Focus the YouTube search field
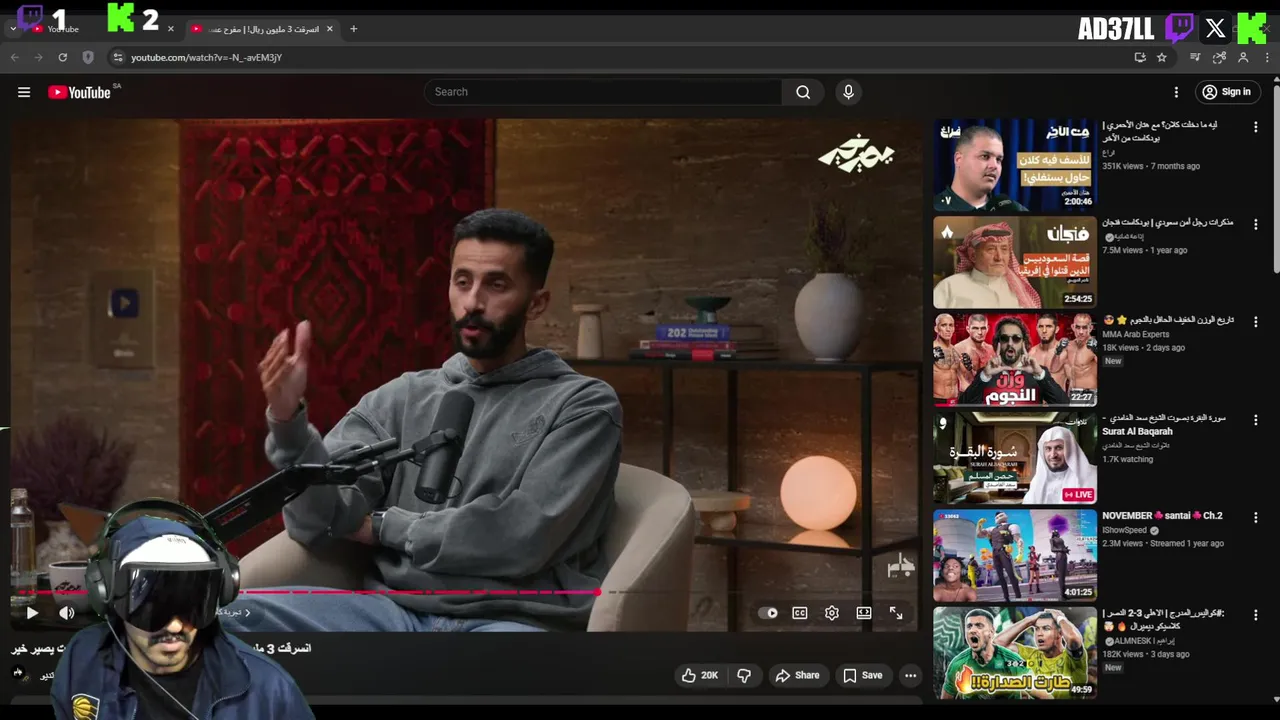Image resolution: width=1280 pixels, height=720 pixels. tap(603, 92)
